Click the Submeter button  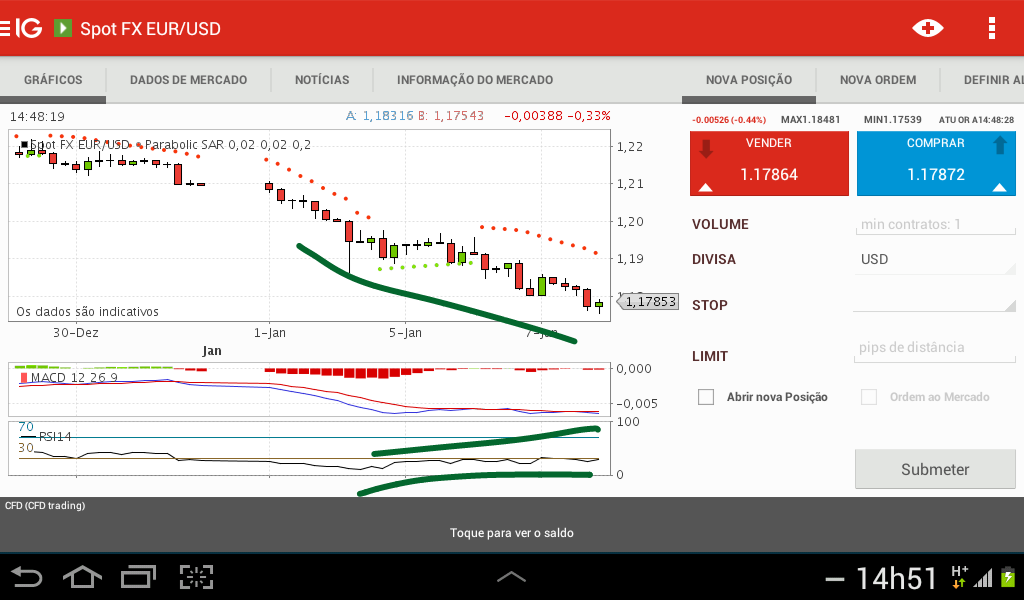click(x=935, y=469)
